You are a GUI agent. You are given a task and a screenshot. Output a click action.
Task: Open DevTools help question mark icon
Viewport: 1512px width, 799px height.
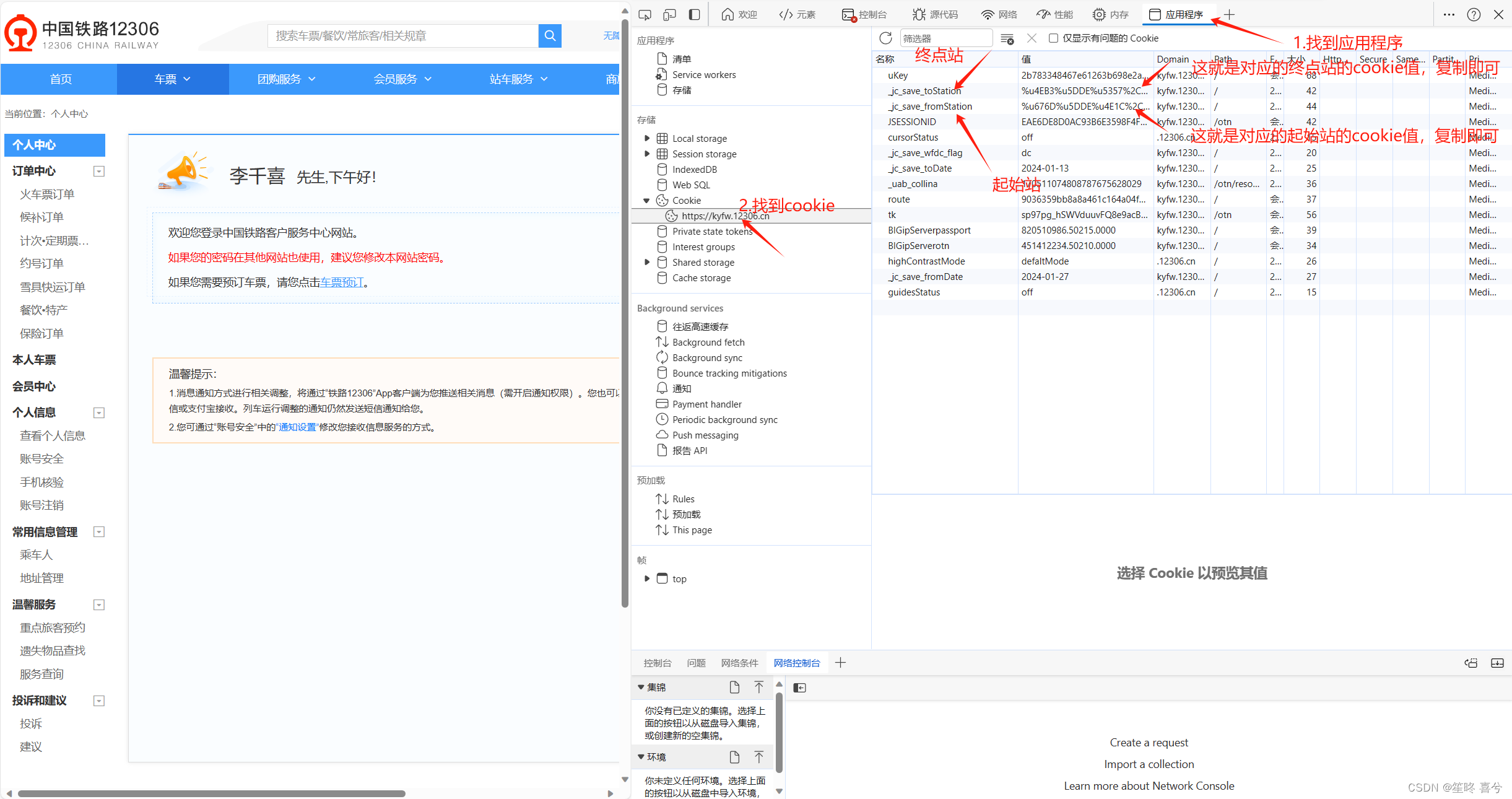pyautogui.click(x=1474, y=14)
